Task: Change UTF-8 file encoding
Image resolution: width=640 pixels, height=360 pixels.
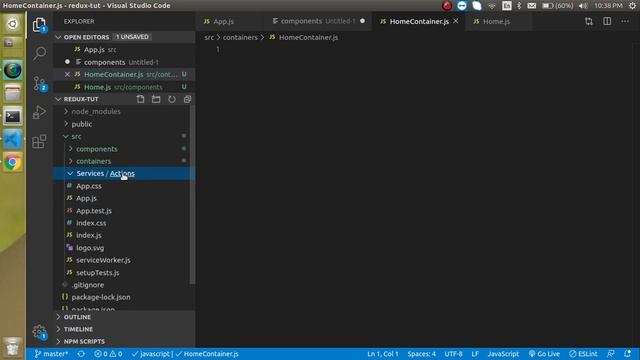Action: coord(453,354)
